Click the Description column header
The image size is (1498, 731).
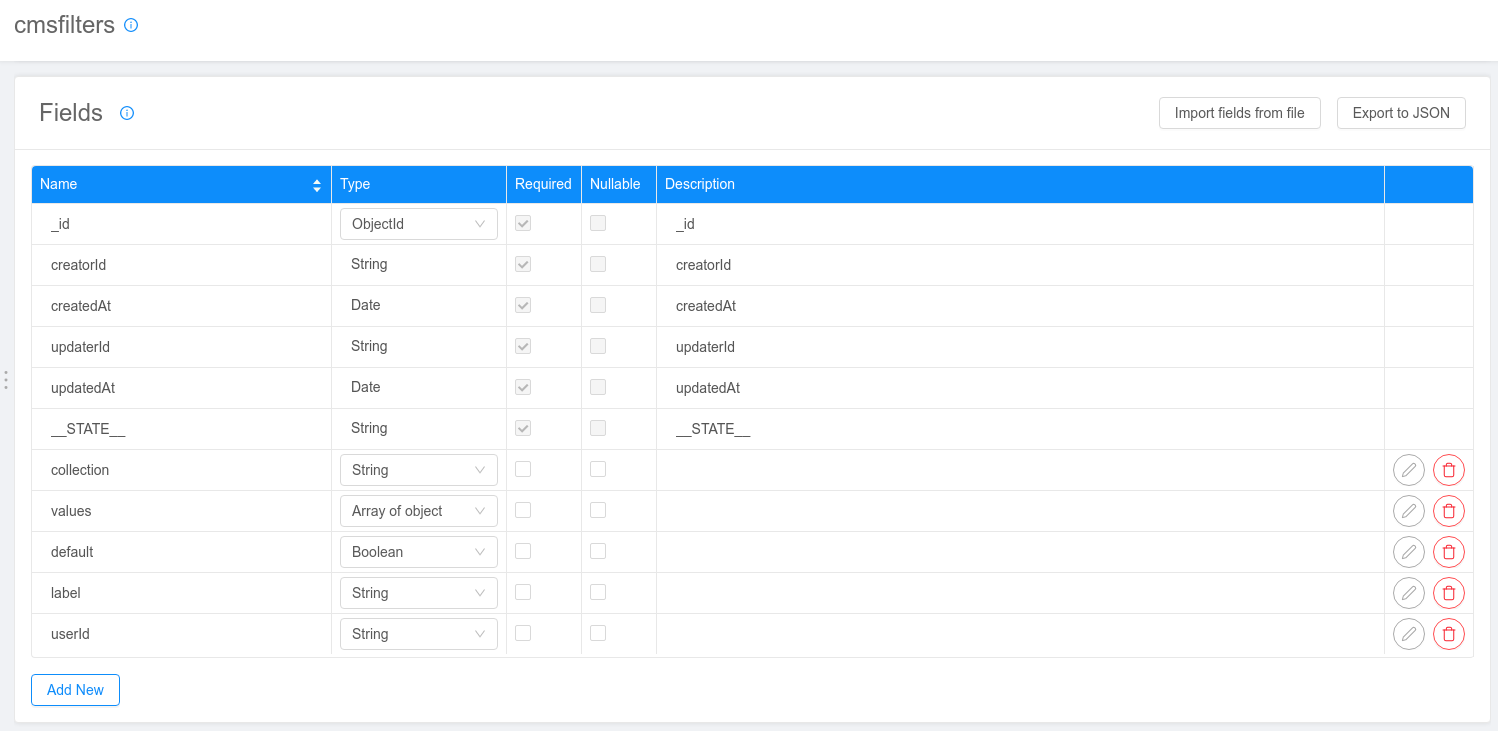[700, 184]
